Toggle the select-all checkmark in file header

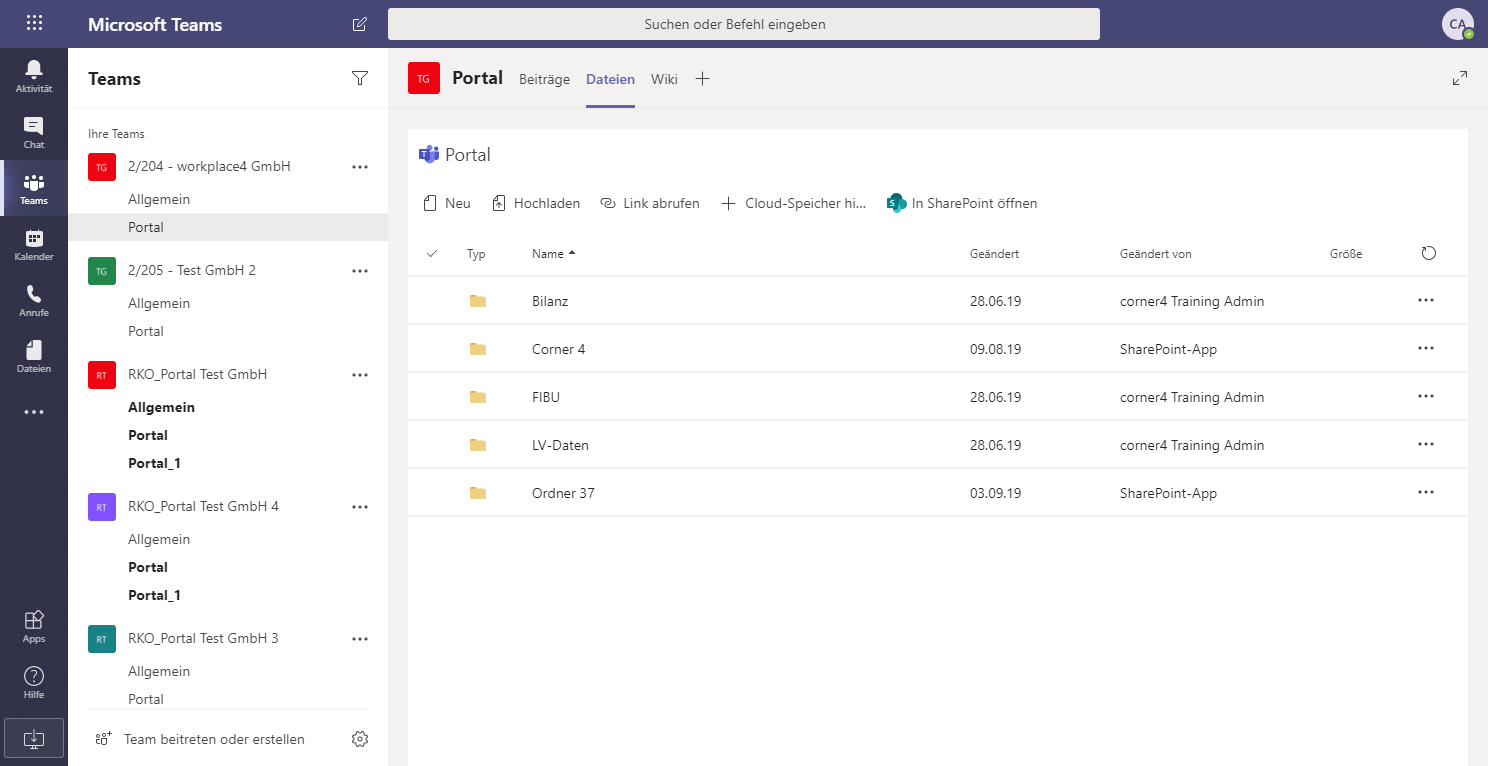coord(432,253)
